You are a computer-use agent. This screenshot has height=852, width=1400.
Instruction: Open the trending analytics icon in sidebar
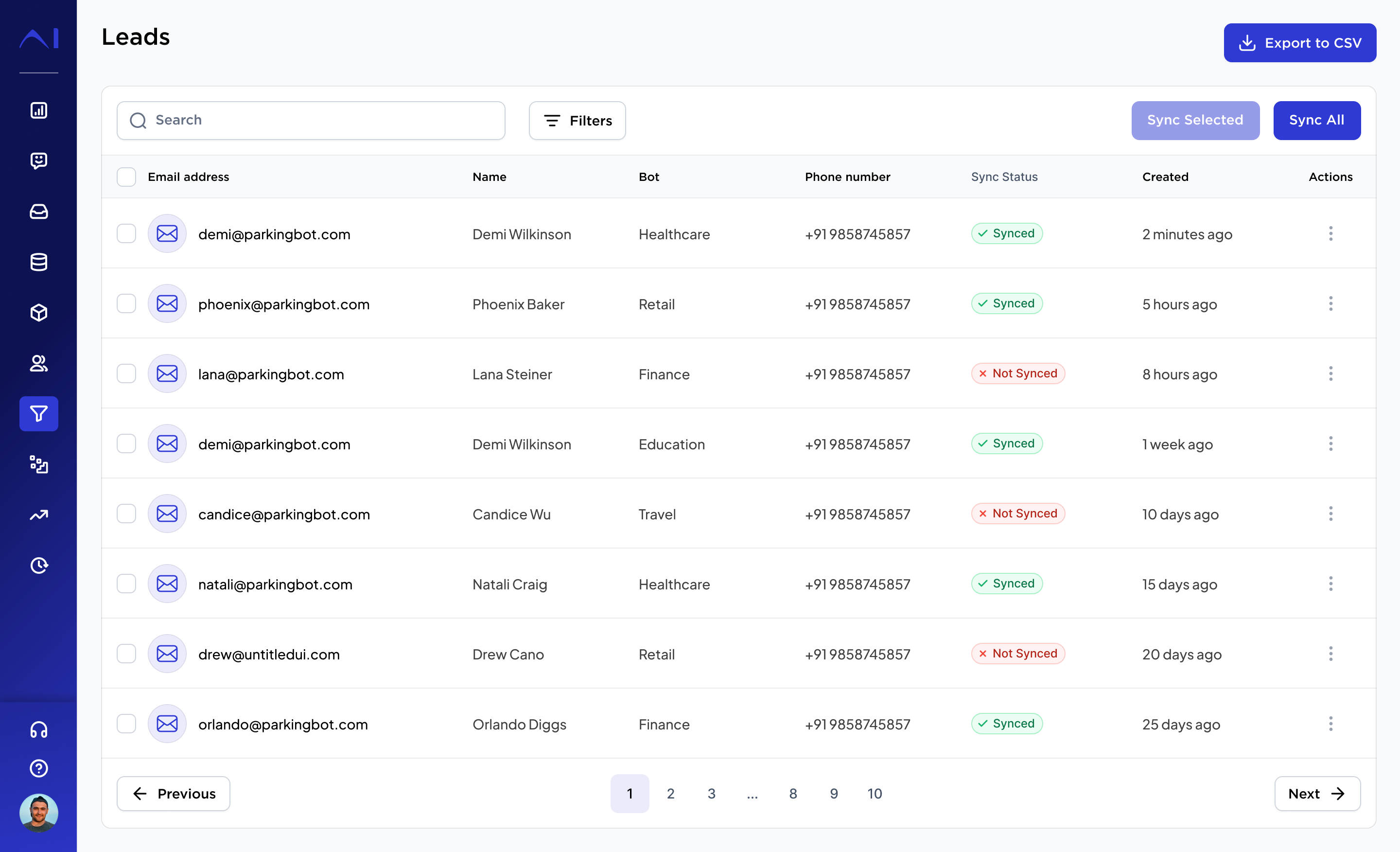pos(38,515)
